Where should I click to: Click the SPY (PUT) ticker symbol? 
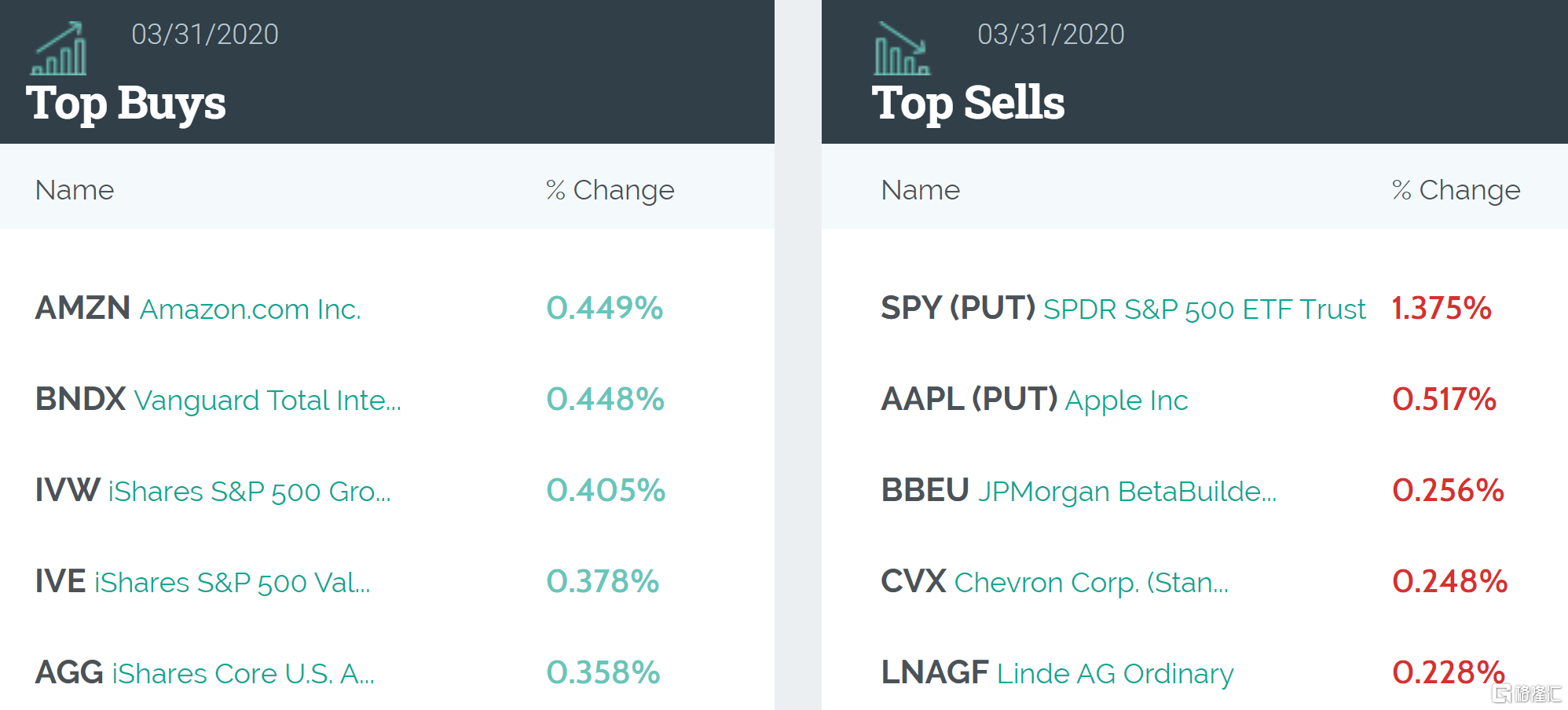[958, 308]
